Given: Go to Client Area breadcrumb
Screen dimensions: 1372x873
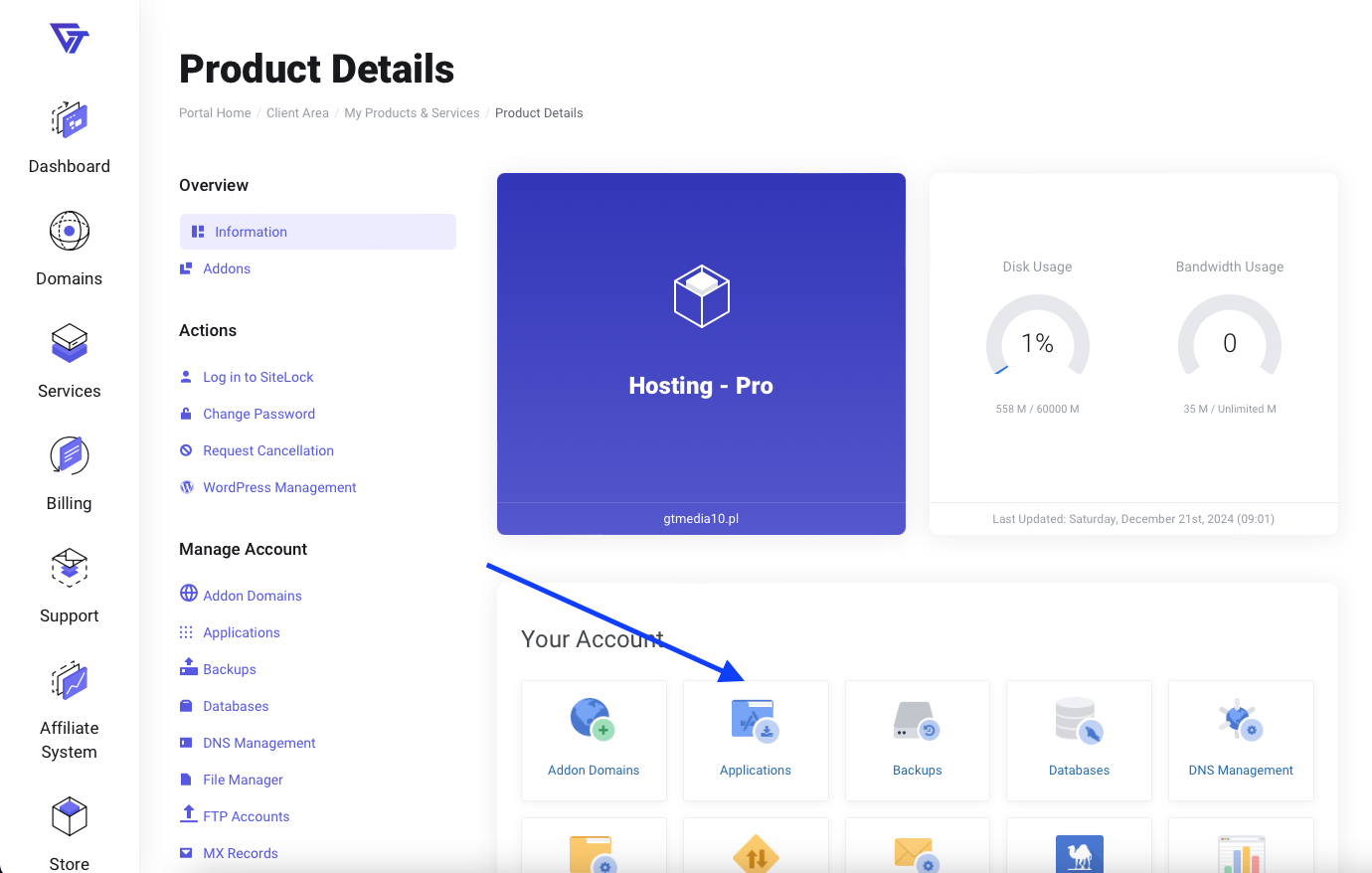Looking at the screenshot, I should point(297,113).
